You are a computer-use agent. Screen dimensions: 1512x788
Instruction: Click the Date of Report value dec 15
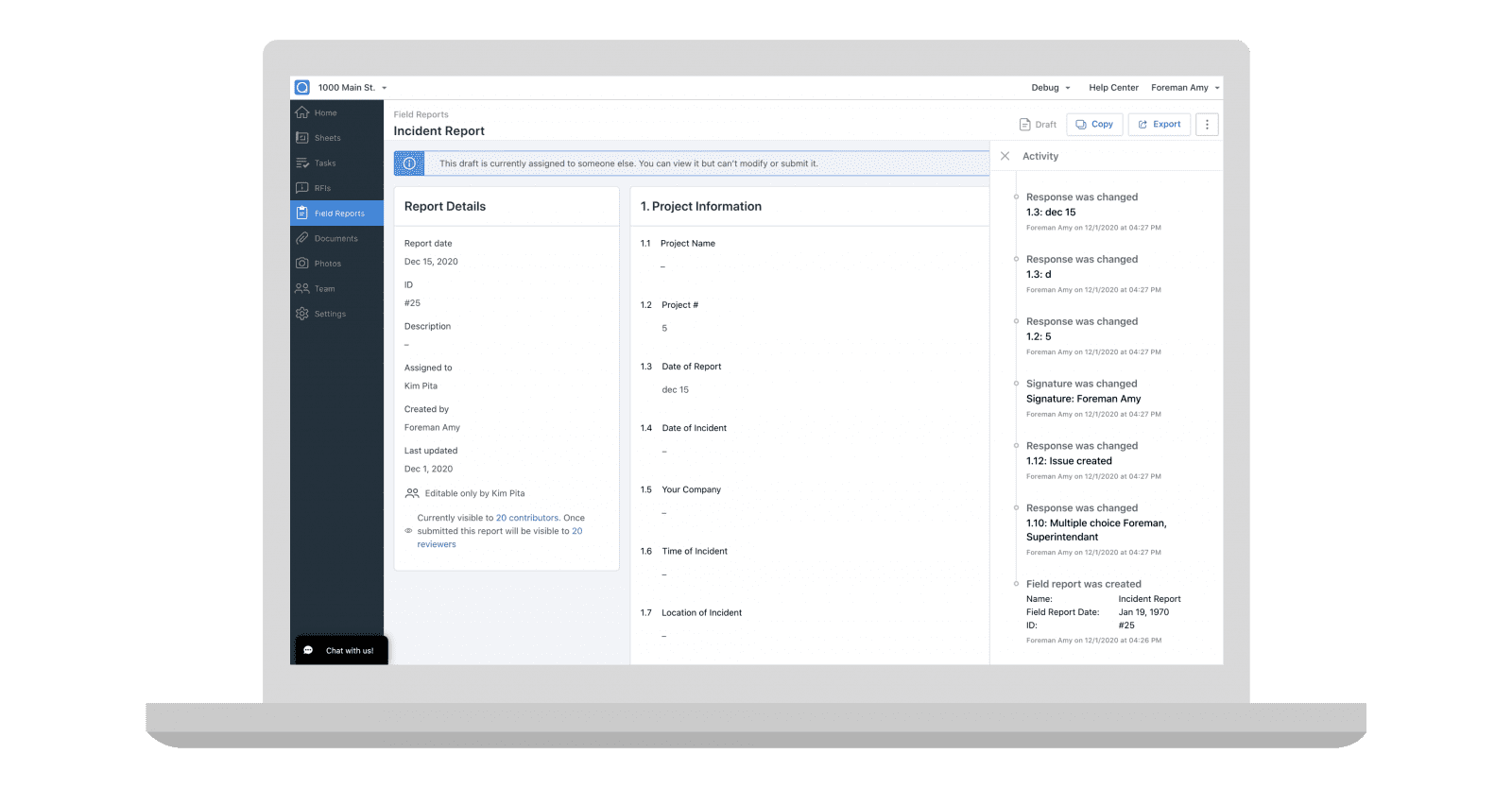coord(676,390)
